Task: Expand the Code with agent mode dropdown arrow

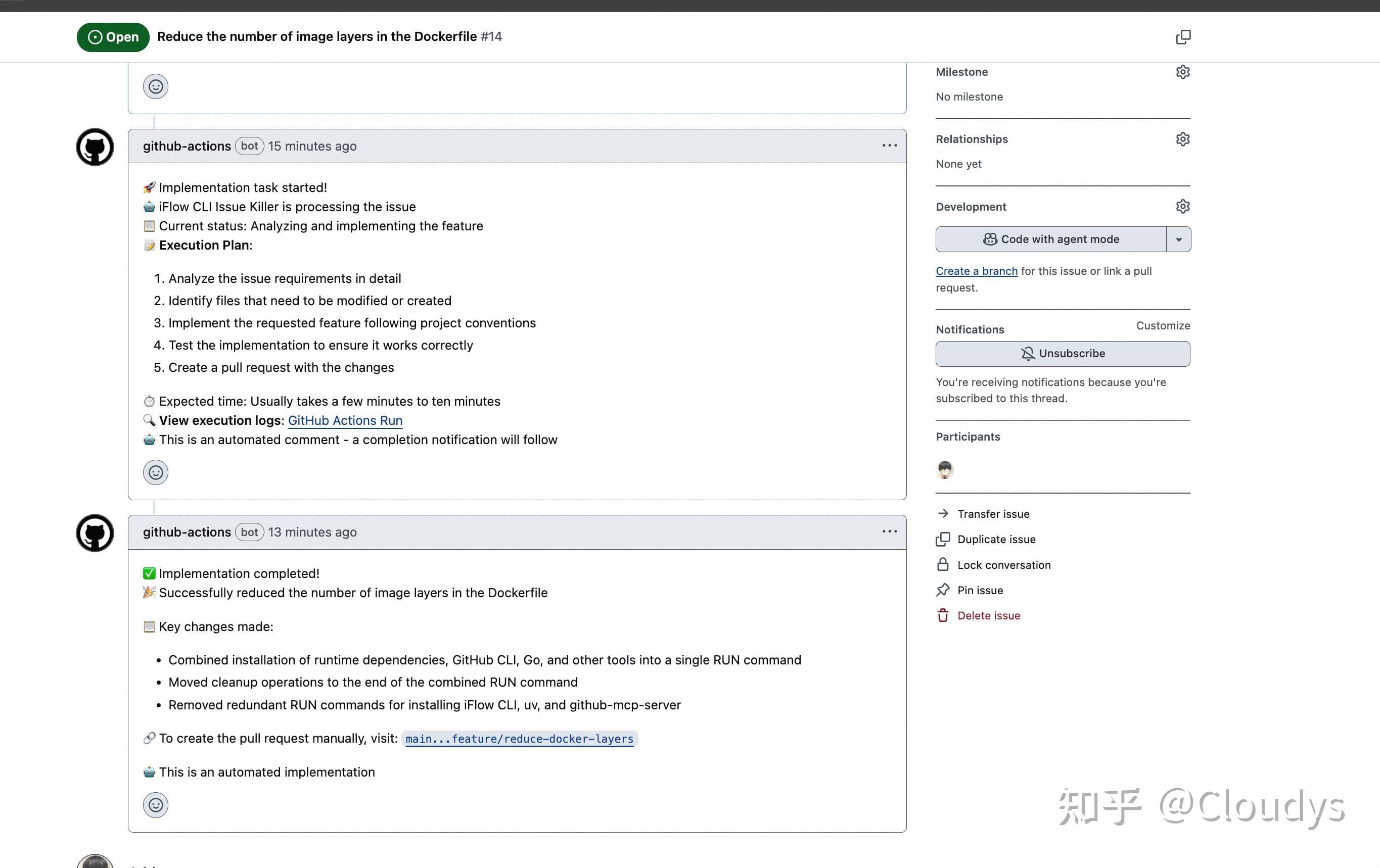Action: pos(1178,239)
